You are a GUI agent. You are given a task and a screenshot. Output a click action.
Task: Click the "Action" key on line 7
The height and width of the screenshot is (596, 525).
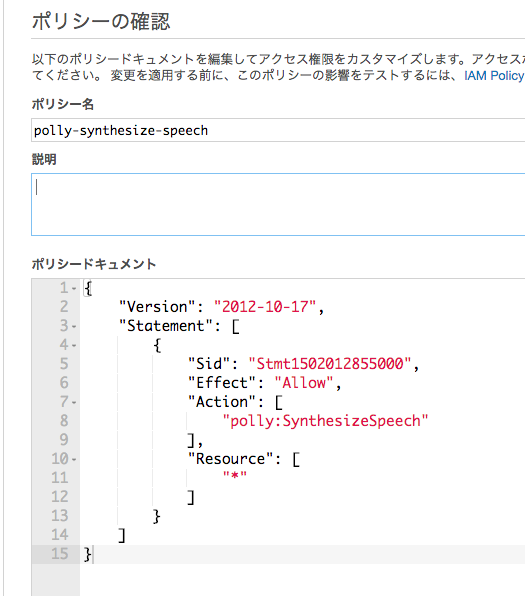222,402
